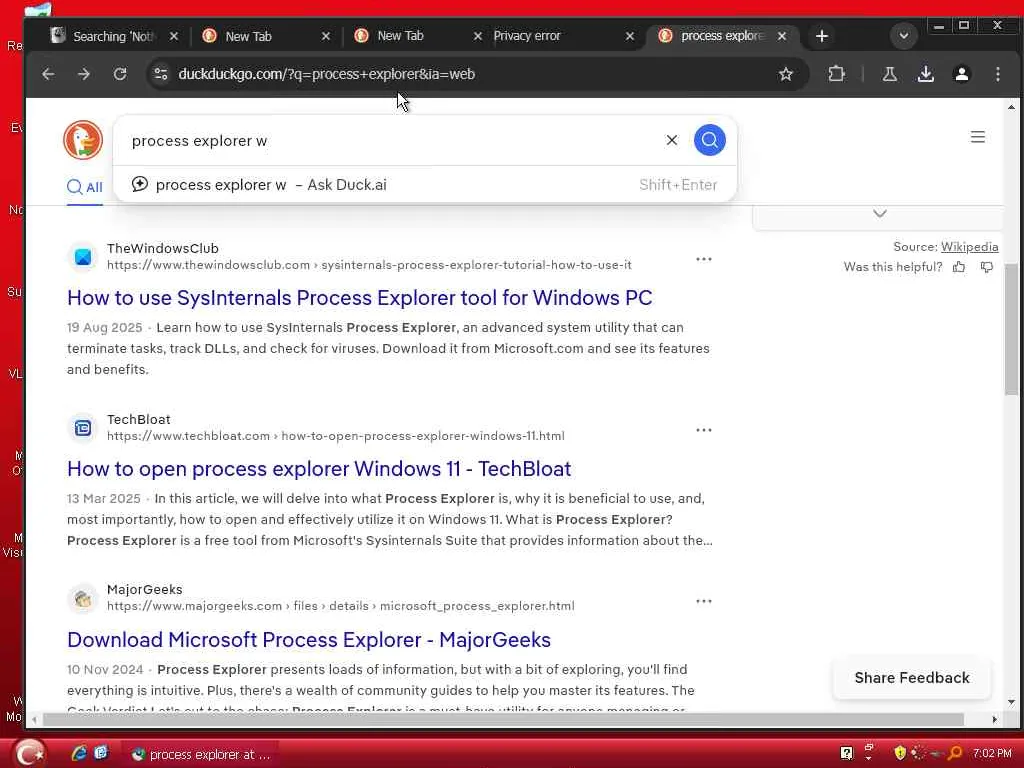Click process explorer taskbar window button
1024x768 pixels.
pos(201,754)
